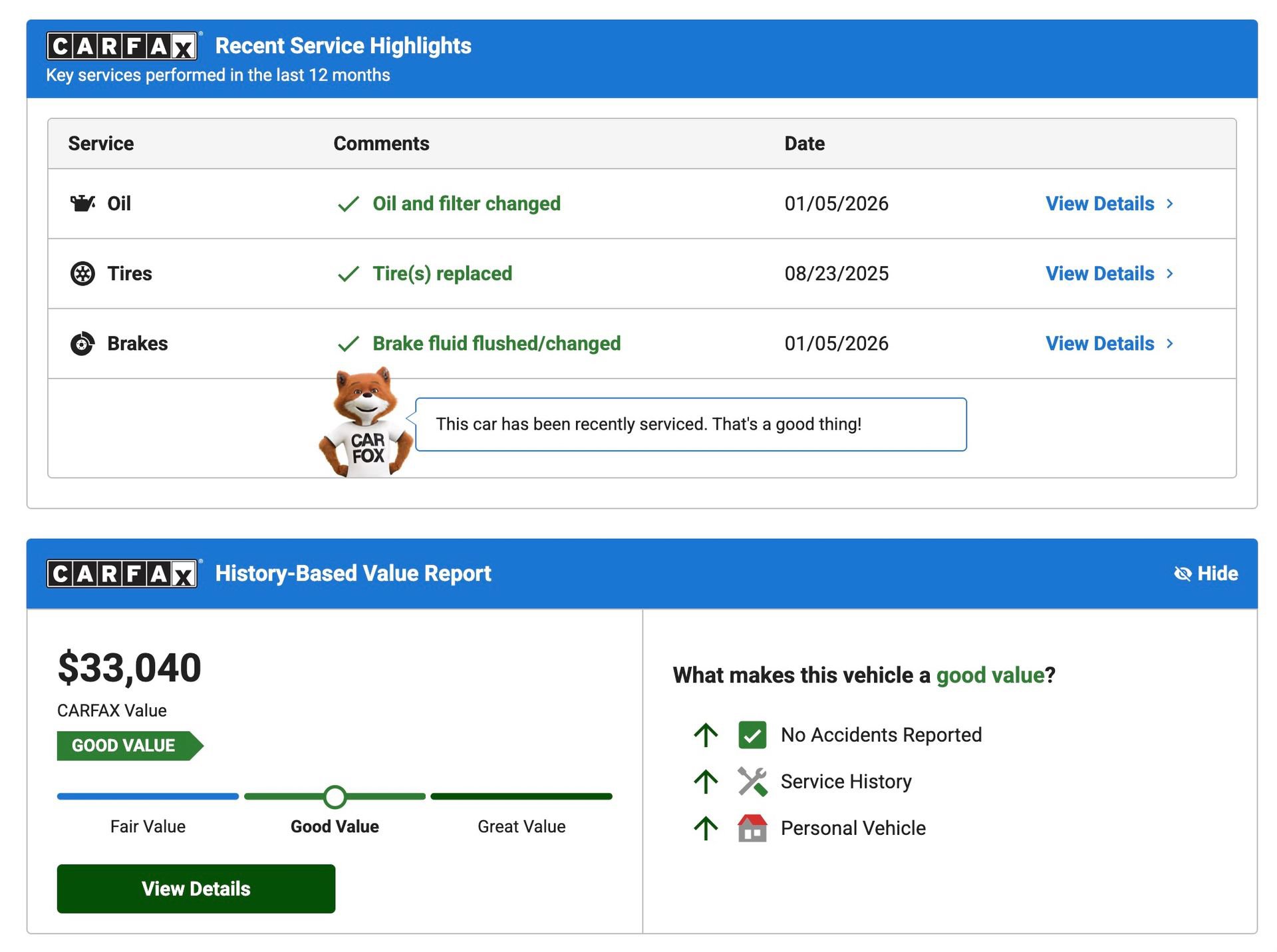Click the up arrow beside No Accidents Reported
Screen dimensions: 1277x952
[x=706, y=735]
